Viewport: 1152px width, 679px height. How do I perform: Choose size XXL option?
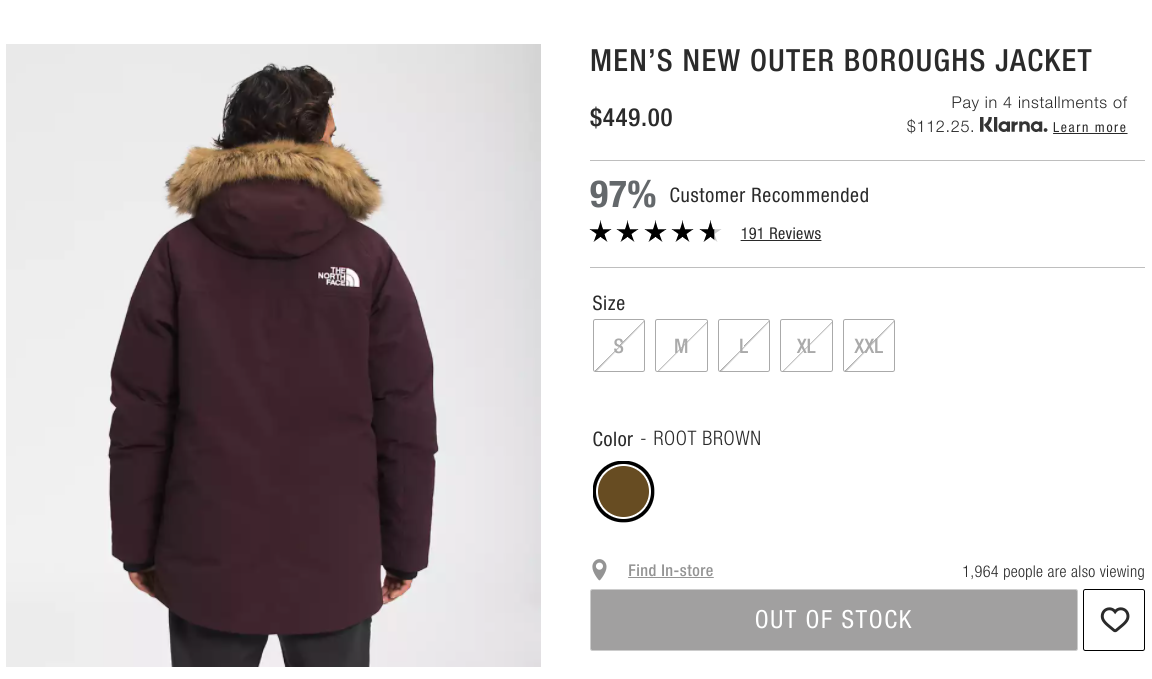click(x=868, y=345)
